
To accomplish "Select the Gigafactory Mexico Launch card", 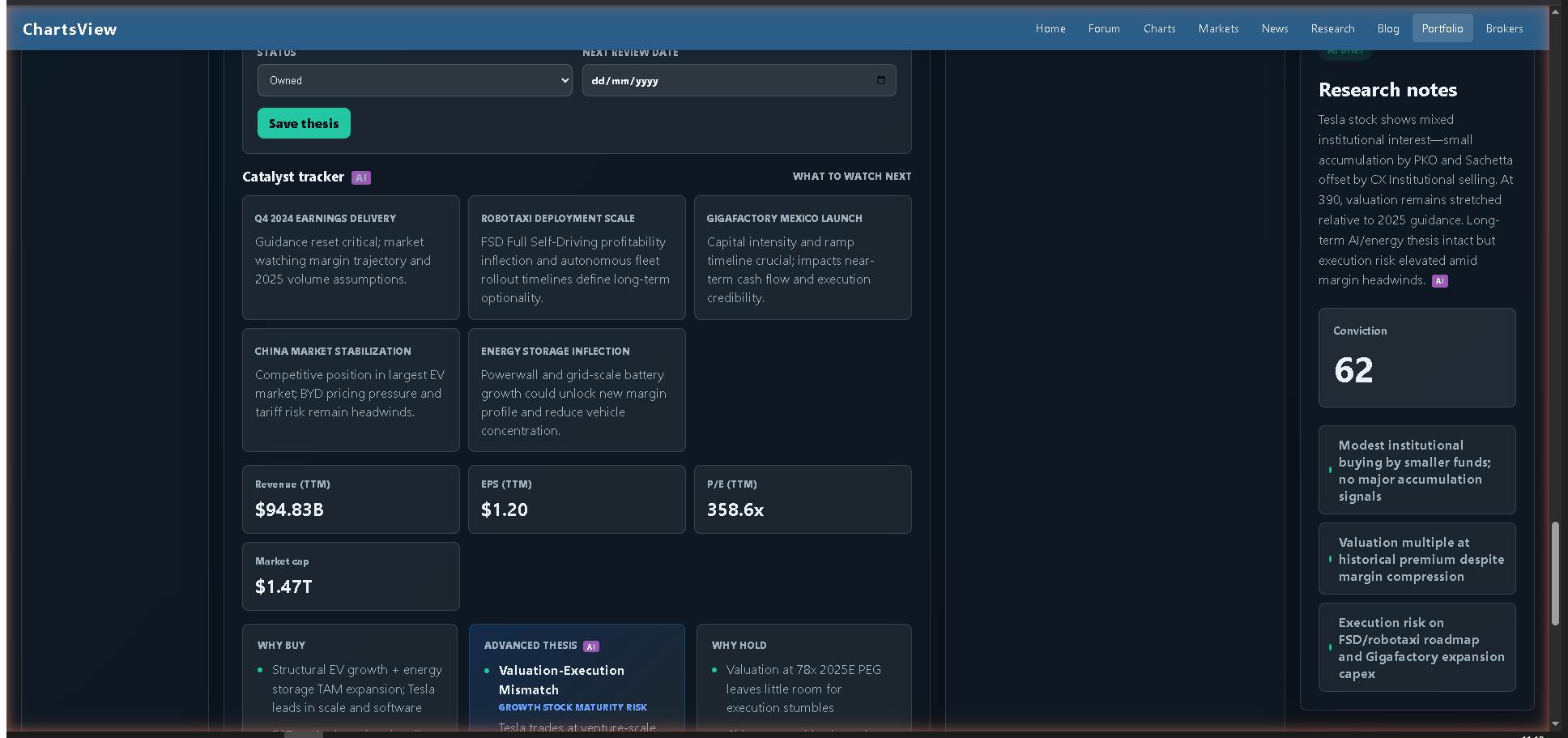I will 803,258.
